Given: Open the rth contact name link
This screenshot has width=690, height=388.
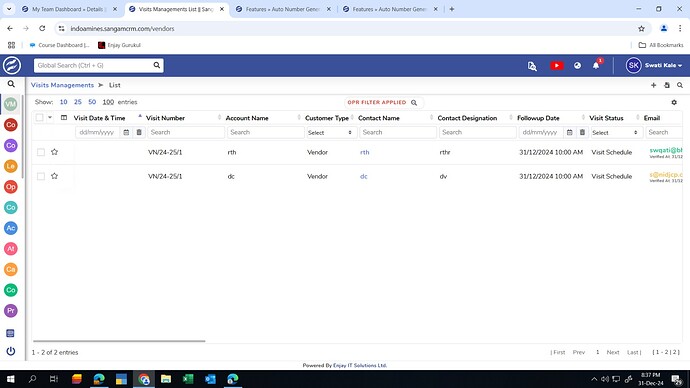Looking at the screenshot, I should (x=365, y=152).
